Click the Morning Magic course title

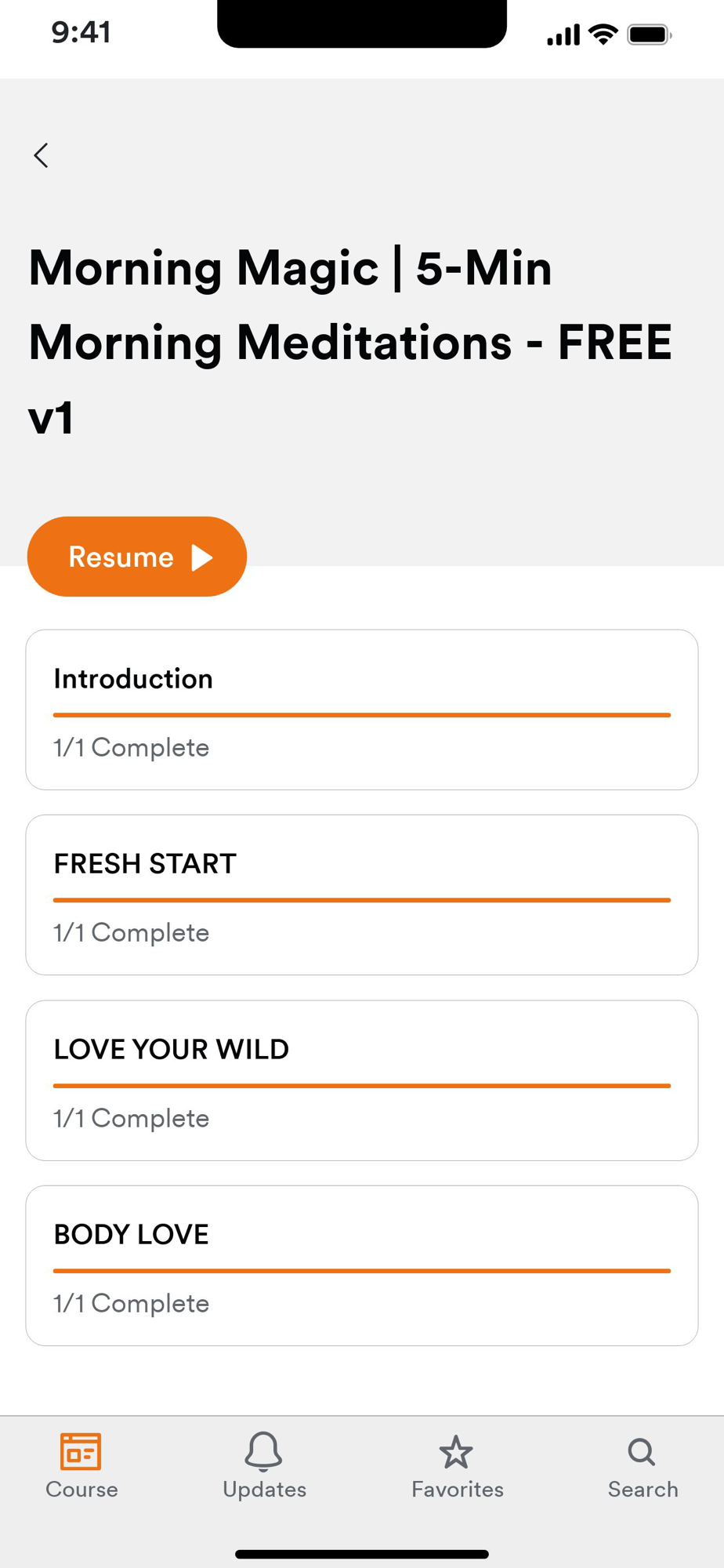(x=350, y=342)
